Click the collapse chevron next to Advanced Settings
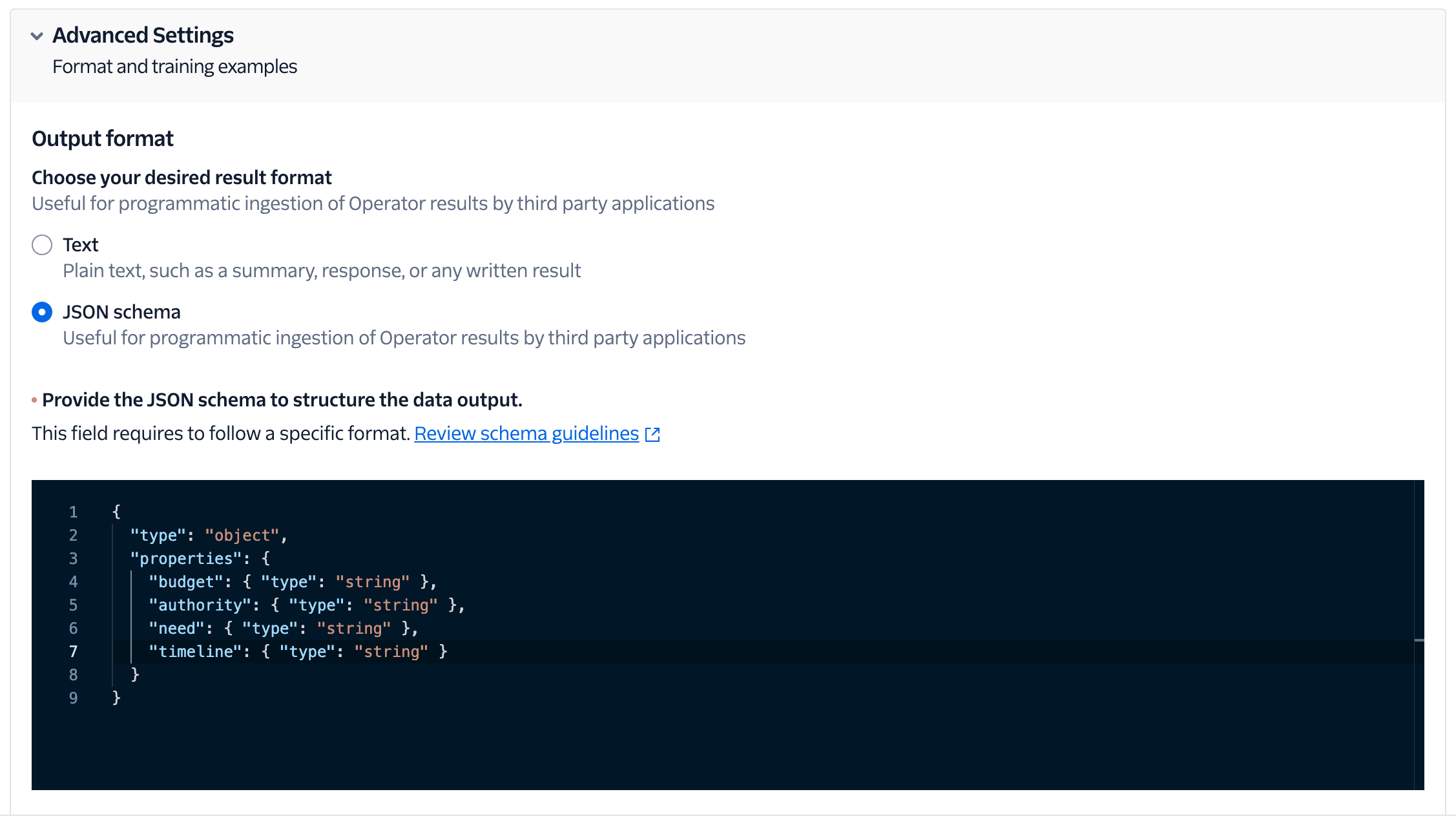Screen dimensions: 1456x825 click(x=37, y=36)
